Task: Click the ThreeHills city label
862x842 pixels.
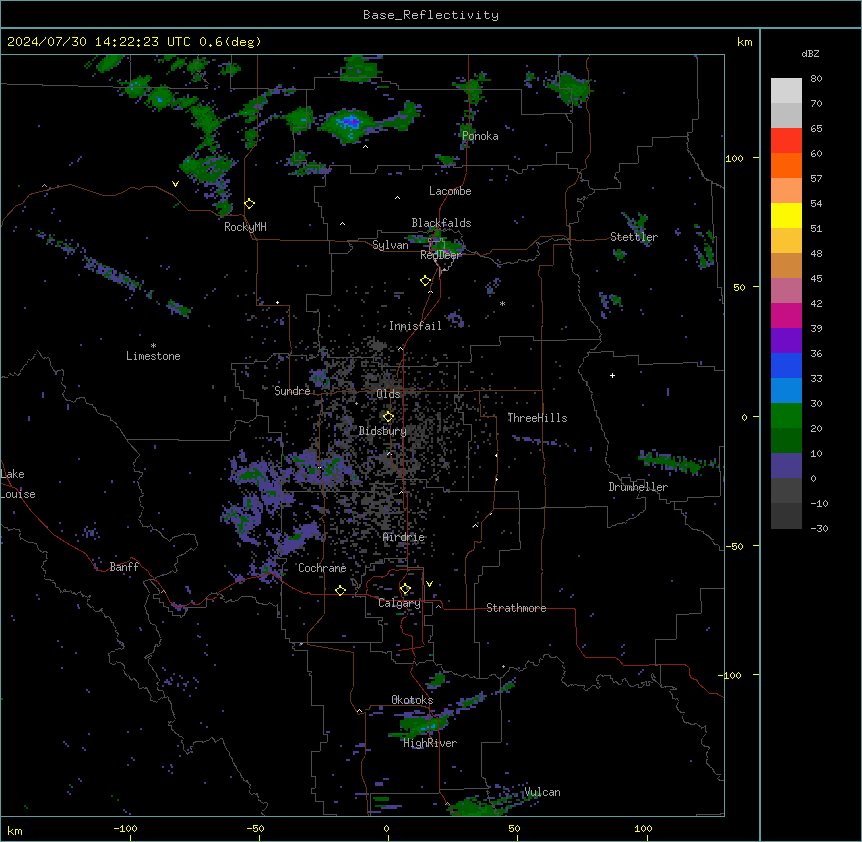Action: coord(537,418)
